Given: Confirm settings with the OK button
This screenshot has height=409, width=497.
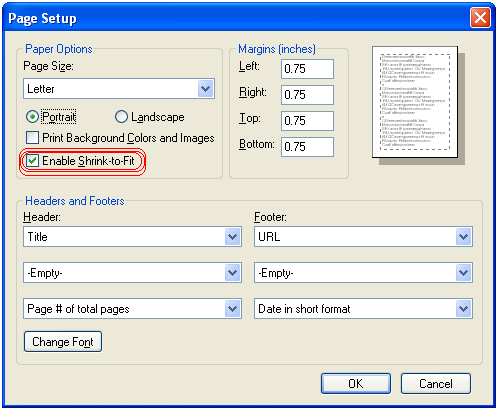Looking at the screenshot, I should point(356,384).
